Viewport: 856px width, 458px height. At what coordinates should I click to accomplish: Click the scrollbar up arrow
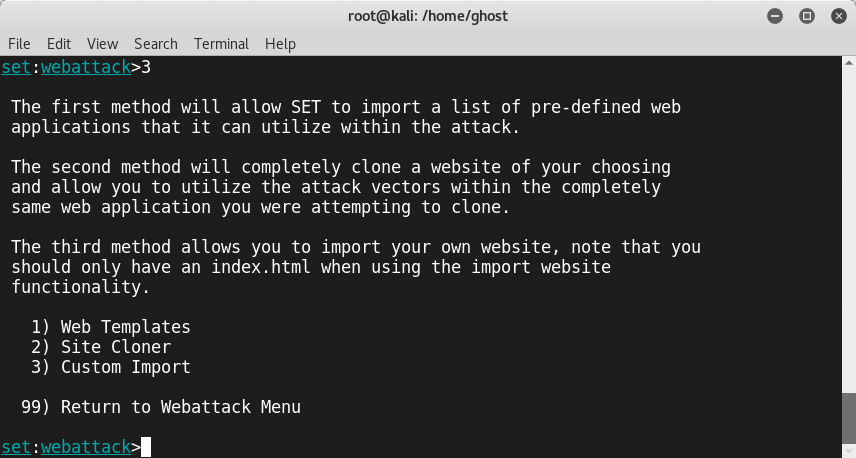[849, 62]
